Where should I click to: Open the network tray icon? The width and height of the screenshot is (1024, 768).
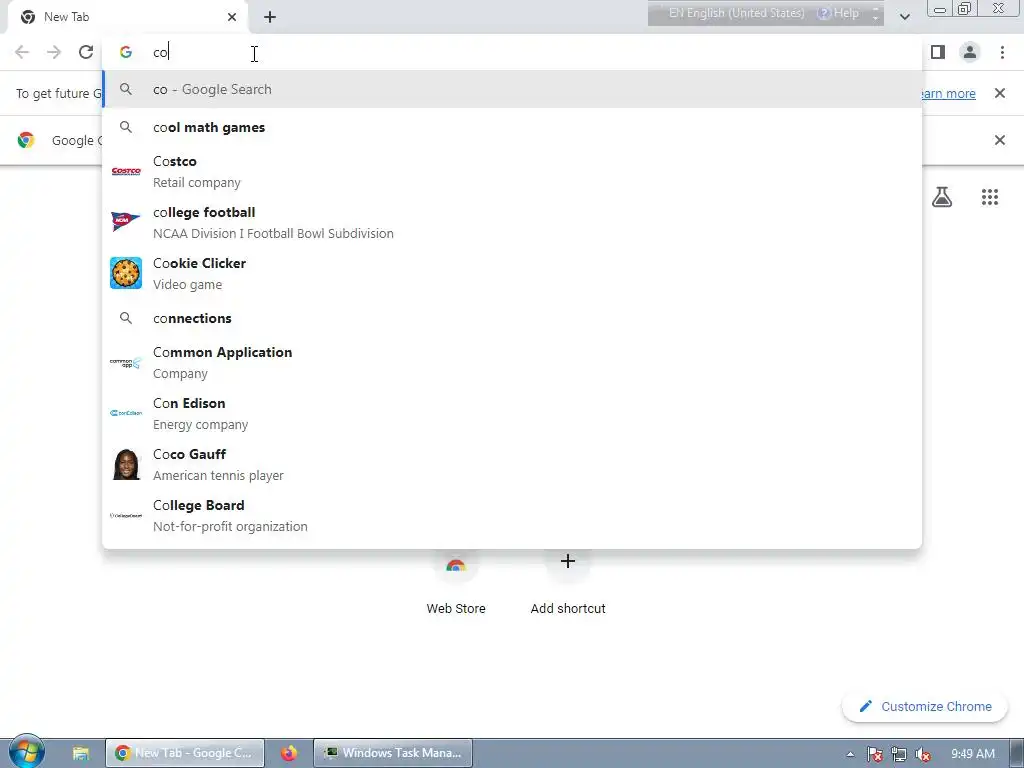(x=899, y=754)
